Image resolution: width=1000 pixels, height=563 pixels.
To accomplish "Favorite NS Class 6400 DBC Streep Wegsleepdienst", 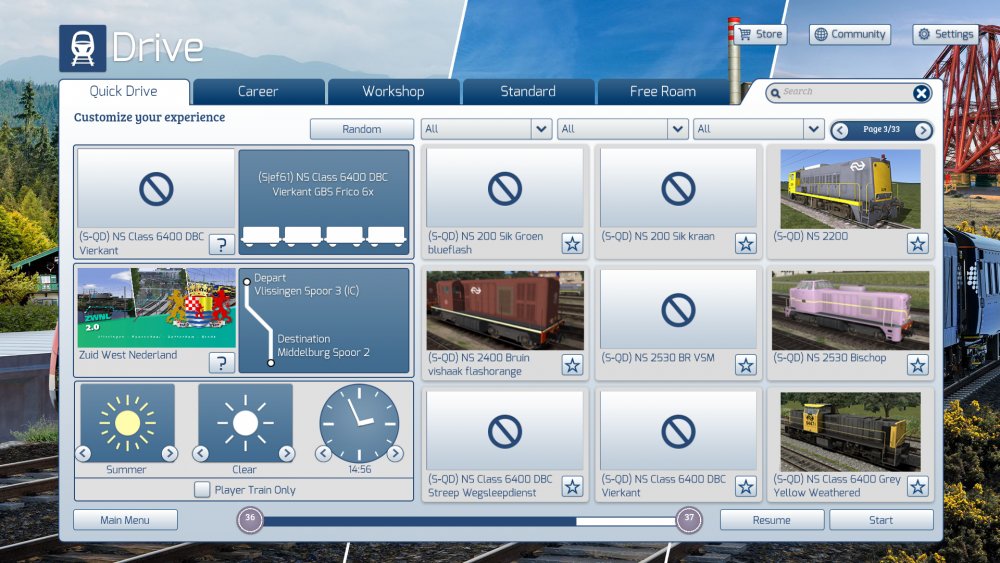I will point(572,487).
